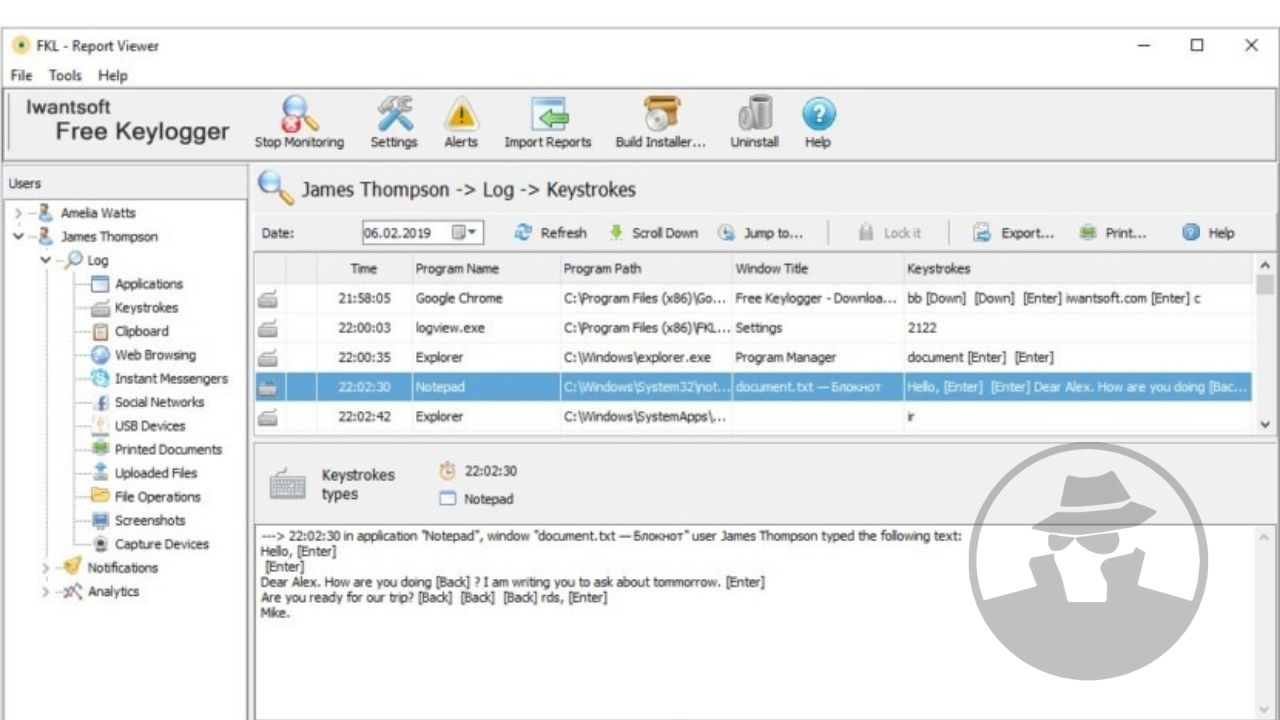Image resolution: width=1280 pixels, height=720 pixels.
Task: Select the 22:00:35 Explorer log row
Action: 753,357
